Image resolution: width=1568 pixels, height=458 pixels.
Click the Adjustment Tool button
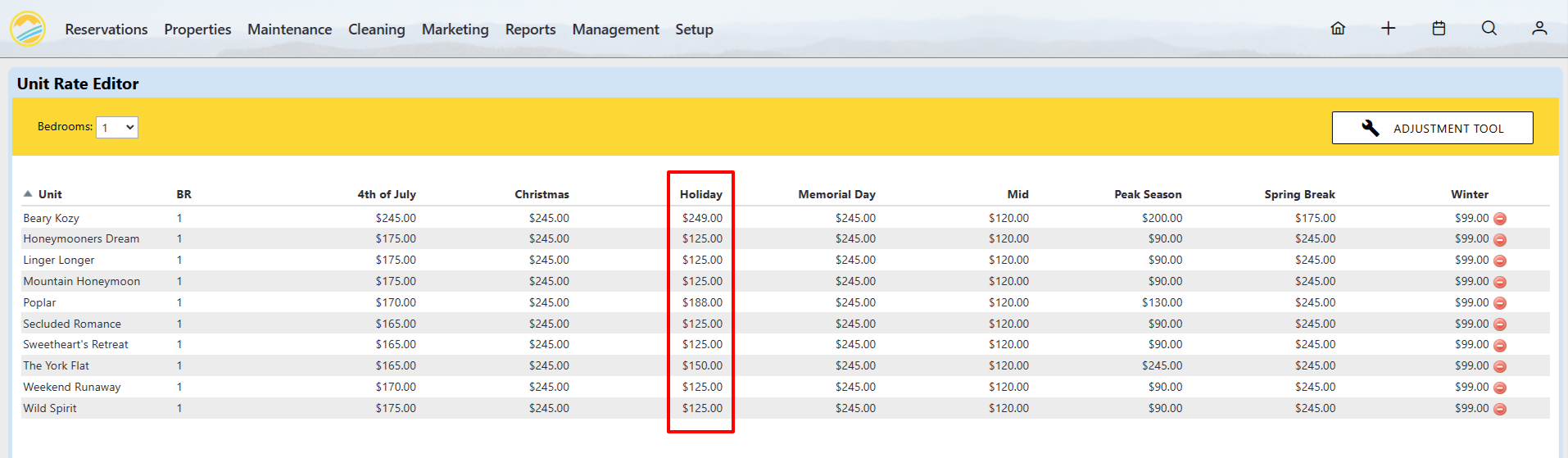pyautogui.click(x=1432, y=128)
